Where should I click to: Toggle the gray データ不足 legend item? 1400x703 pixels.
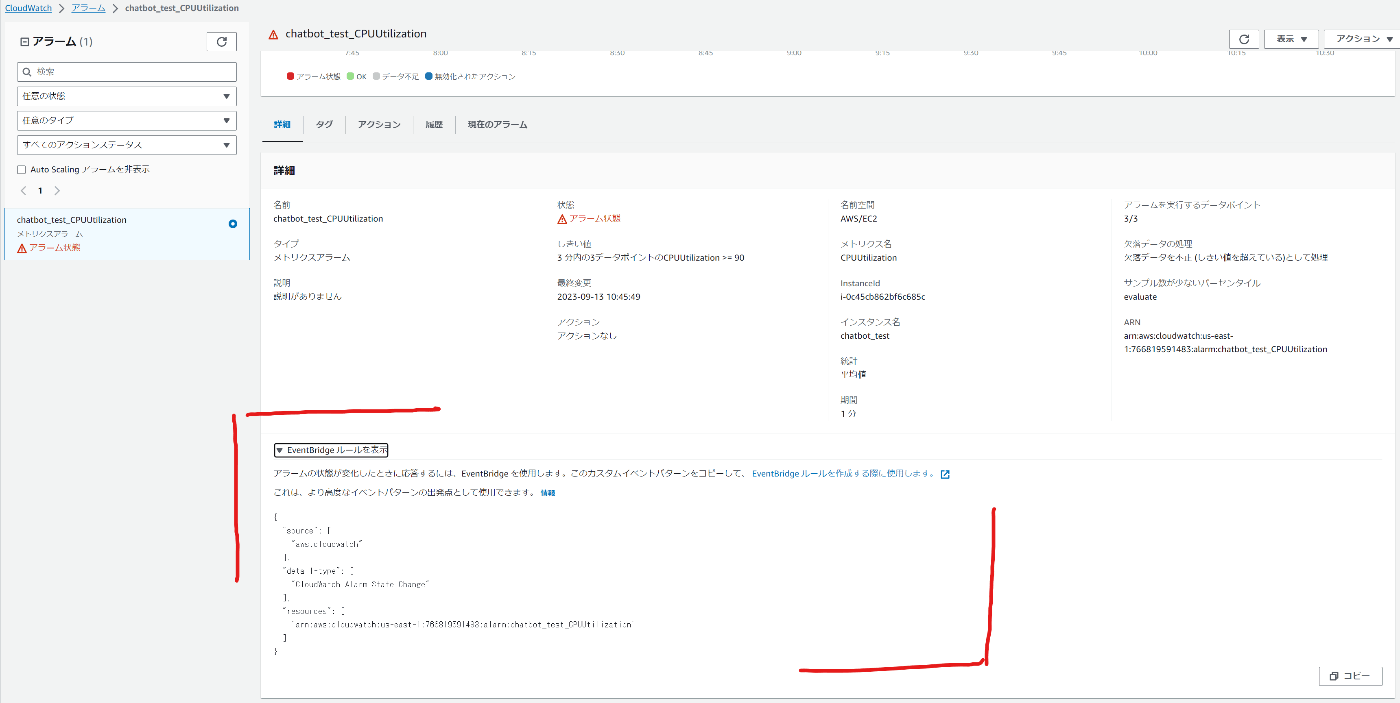pyautogui.click(x=396, y=77)
